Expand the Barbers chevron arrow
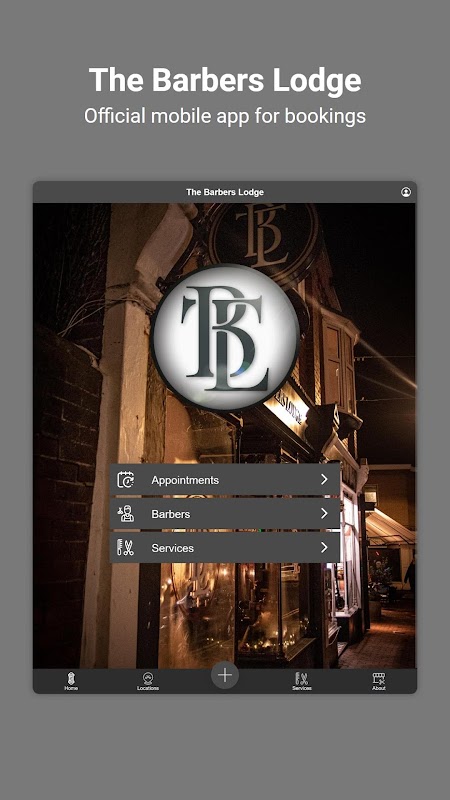The image size is (450, 800). coord(324,514)
